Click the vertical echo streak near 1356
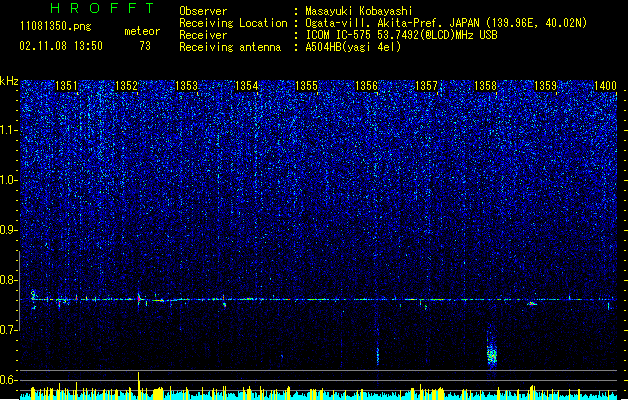Viewport: 629px width, 400px height. [x=377, y=355]
